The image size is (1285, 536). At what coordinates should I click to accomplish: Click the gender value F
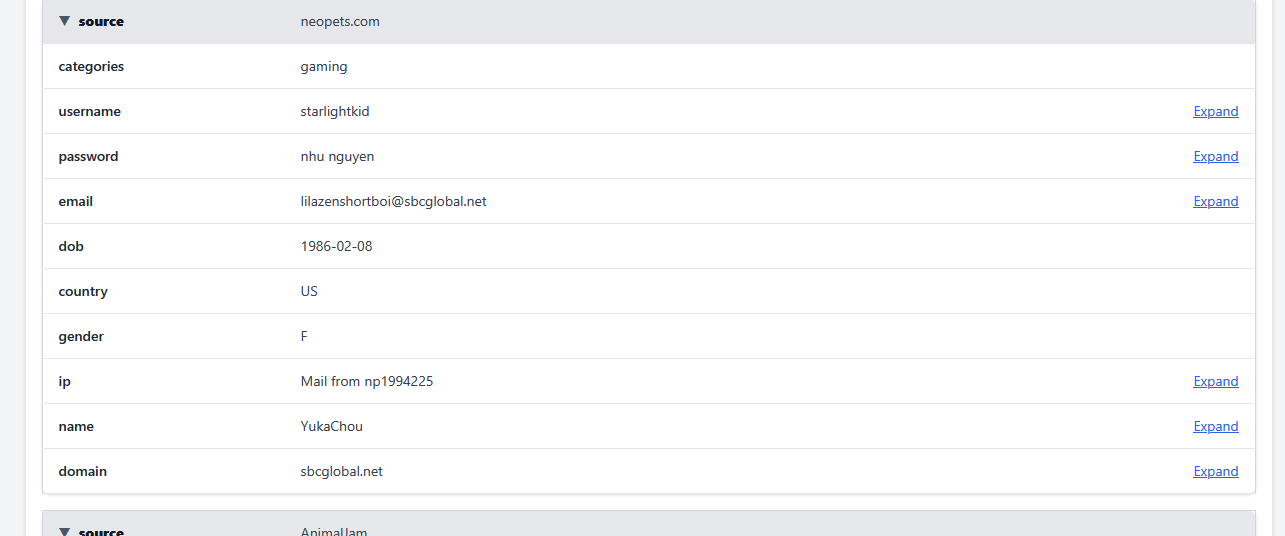coord(304,336)
